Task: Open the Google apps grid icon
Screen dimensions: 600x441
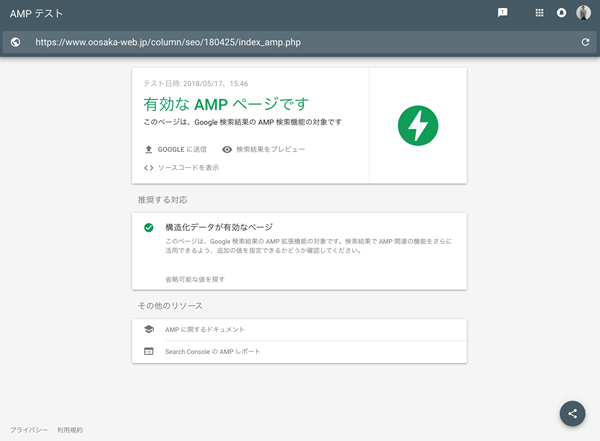Action: (x=539, y=13)
